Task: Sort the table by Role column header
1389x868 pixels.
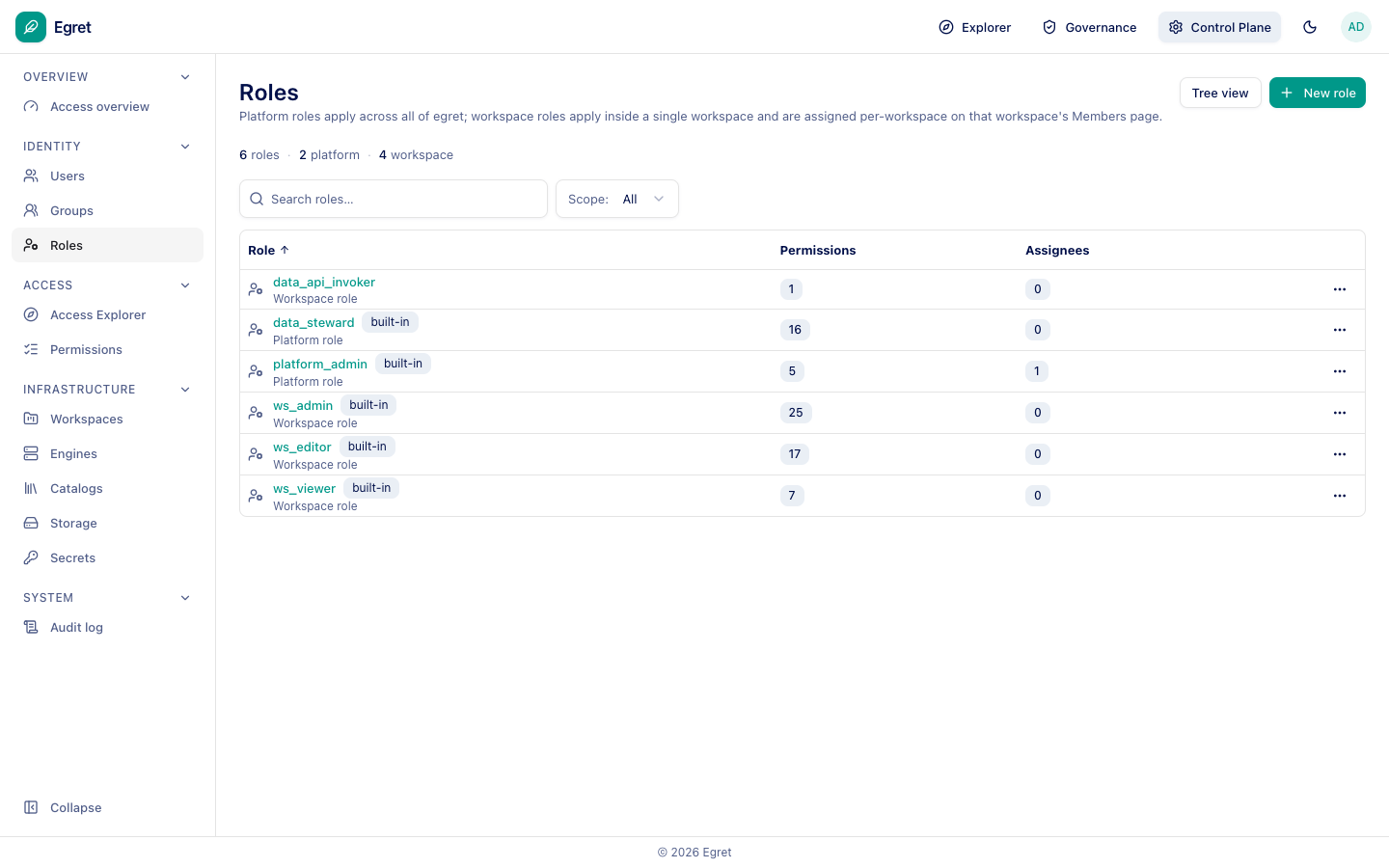Action: point(268,251)
